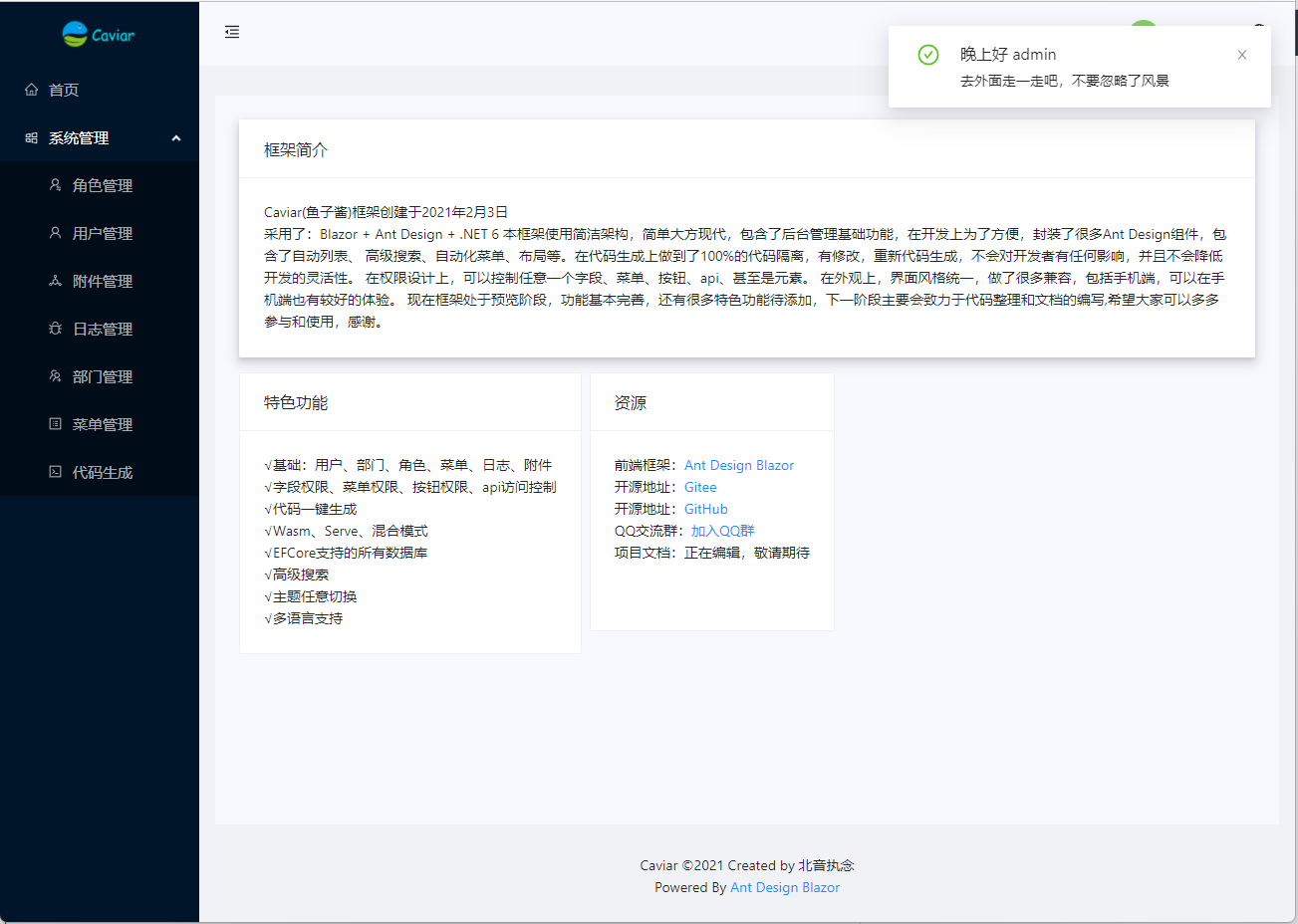Click the 特色功能 card title
Viewport: 1298px width, 924px height.
point(296,403)
